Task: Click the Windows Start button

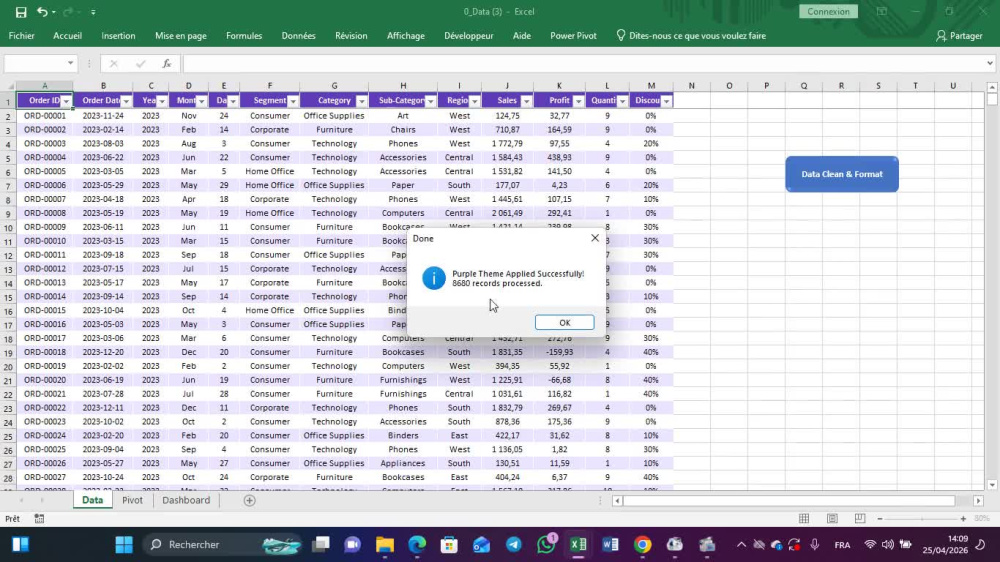Action: [124, 545]
